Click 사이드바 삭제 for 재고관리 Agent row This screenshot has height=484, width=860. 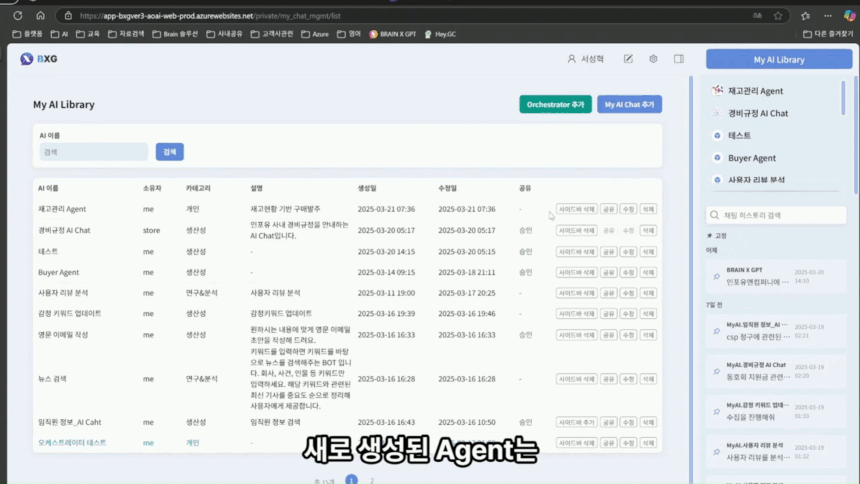click(576, 209)
